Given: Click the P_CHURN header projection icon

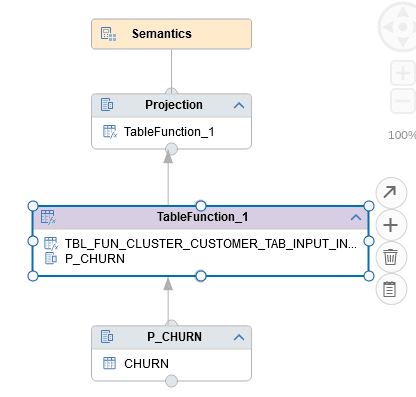Looking at the screenshot, I should tap(107, 337).
